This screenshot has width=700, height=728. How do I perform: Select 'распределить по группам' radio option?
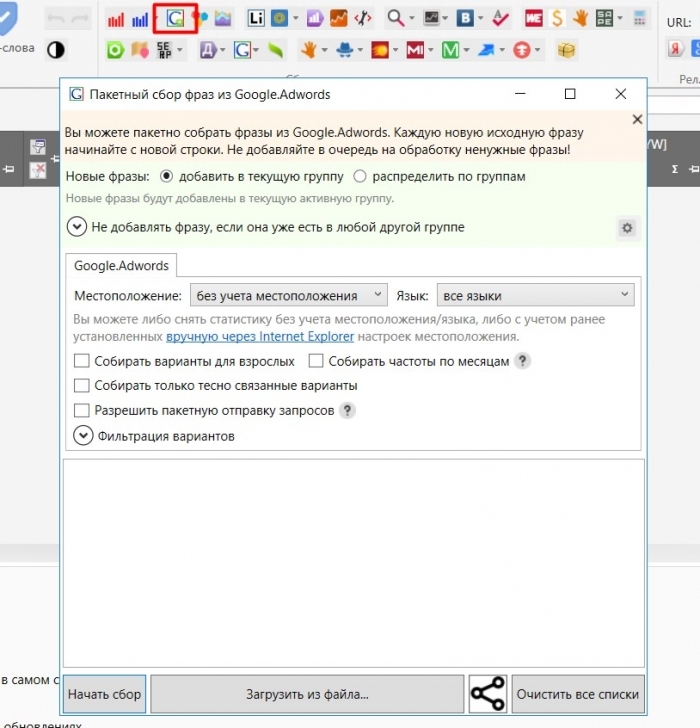point(360,176)
